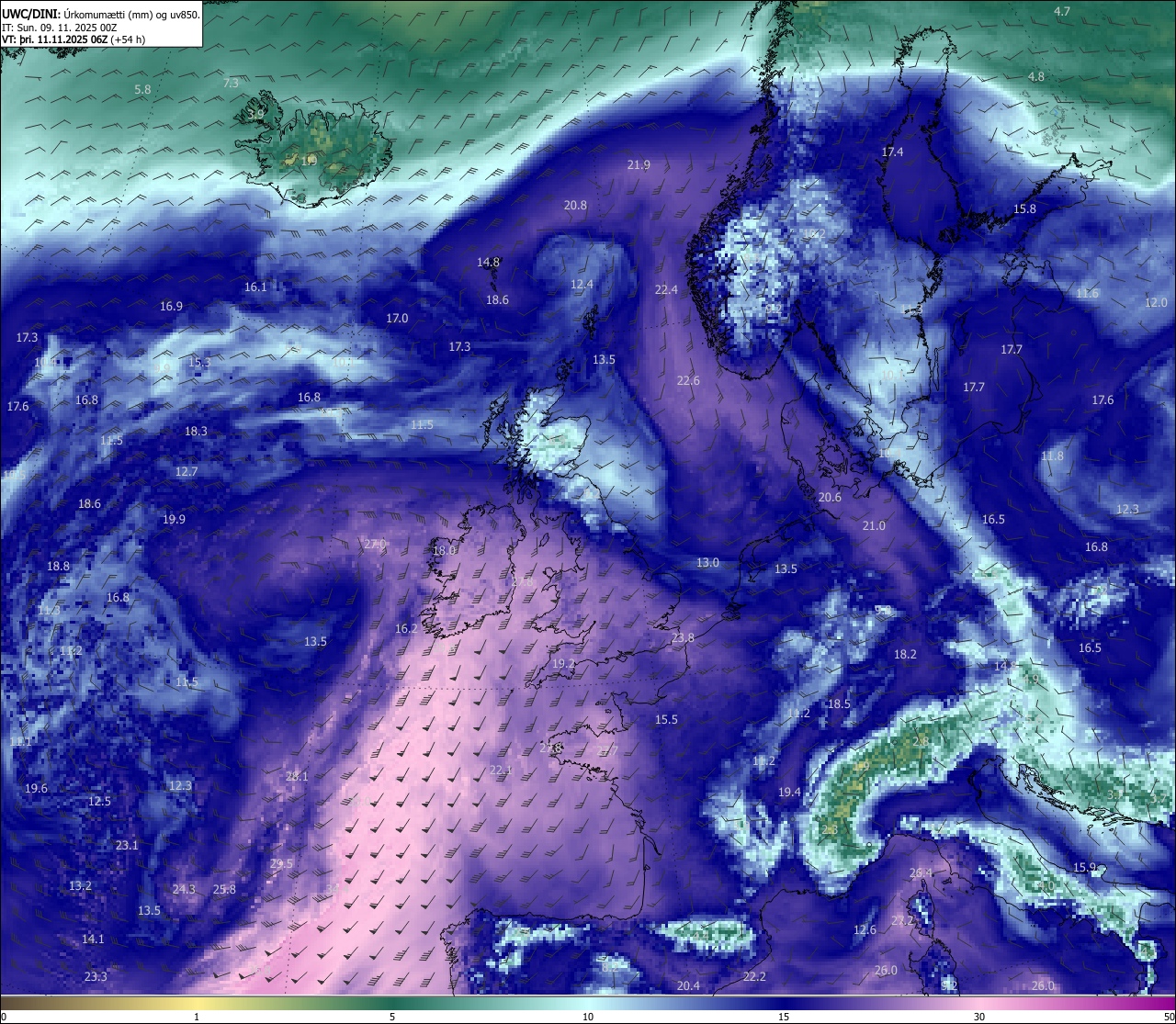1176x1024 pixels.
Task: Click the colorbar tick label 1
Action: 197,1017
